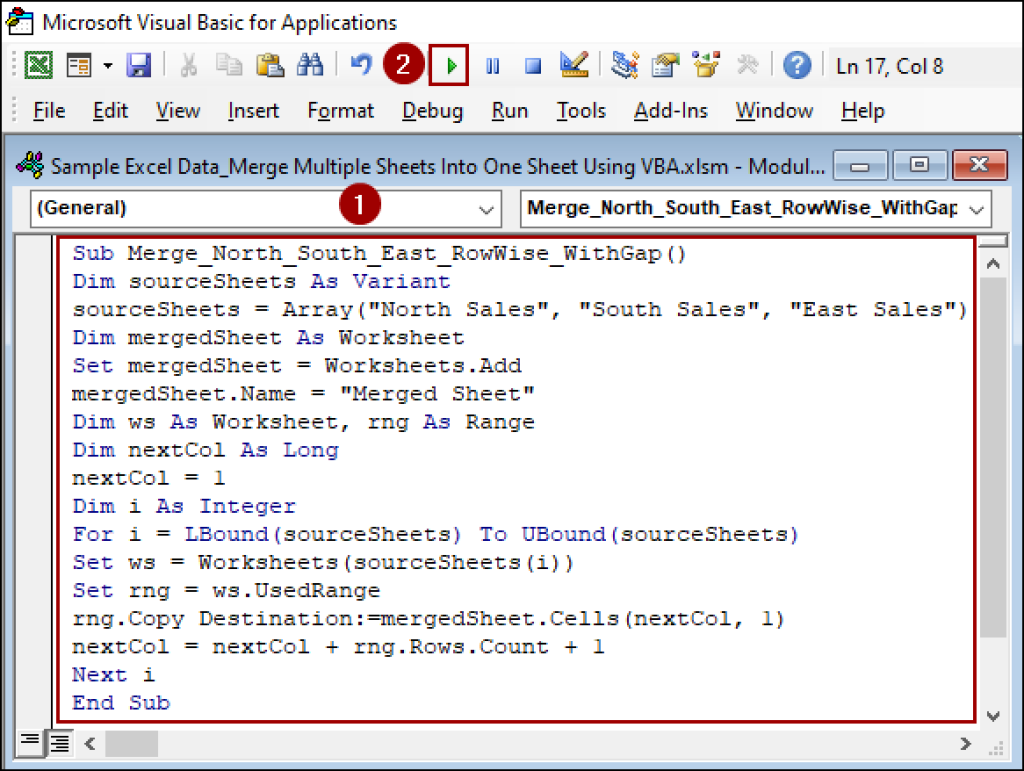Open the Debug menu
Screen dimensions: 1024x771
tap(431, 111)
